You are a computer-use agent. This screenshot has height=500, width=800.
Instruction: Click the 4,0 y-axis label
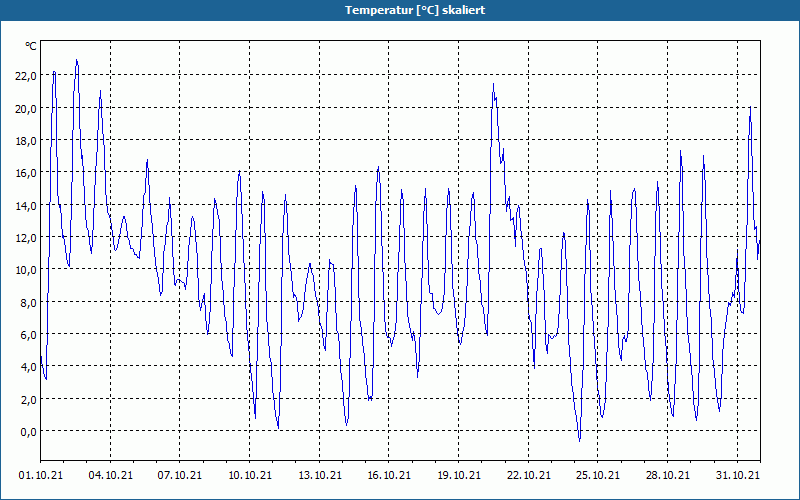[28, 366]
